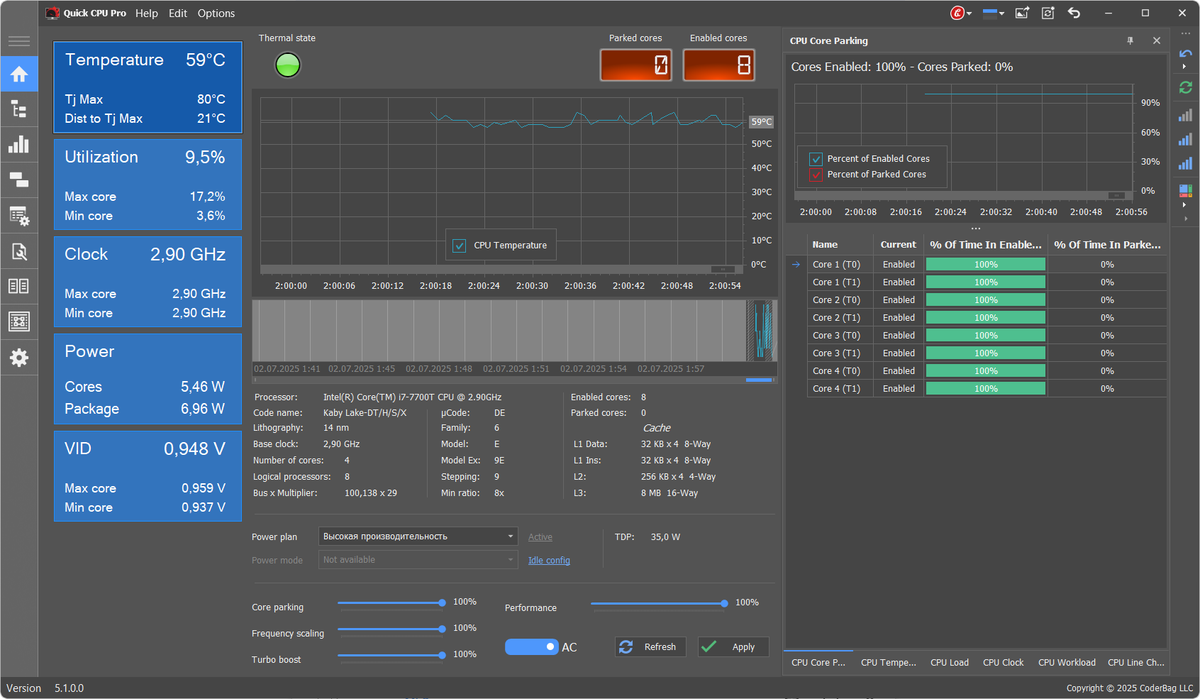Open the Help menu
This screenshot has width=1200, height=699.
[146, 14]
